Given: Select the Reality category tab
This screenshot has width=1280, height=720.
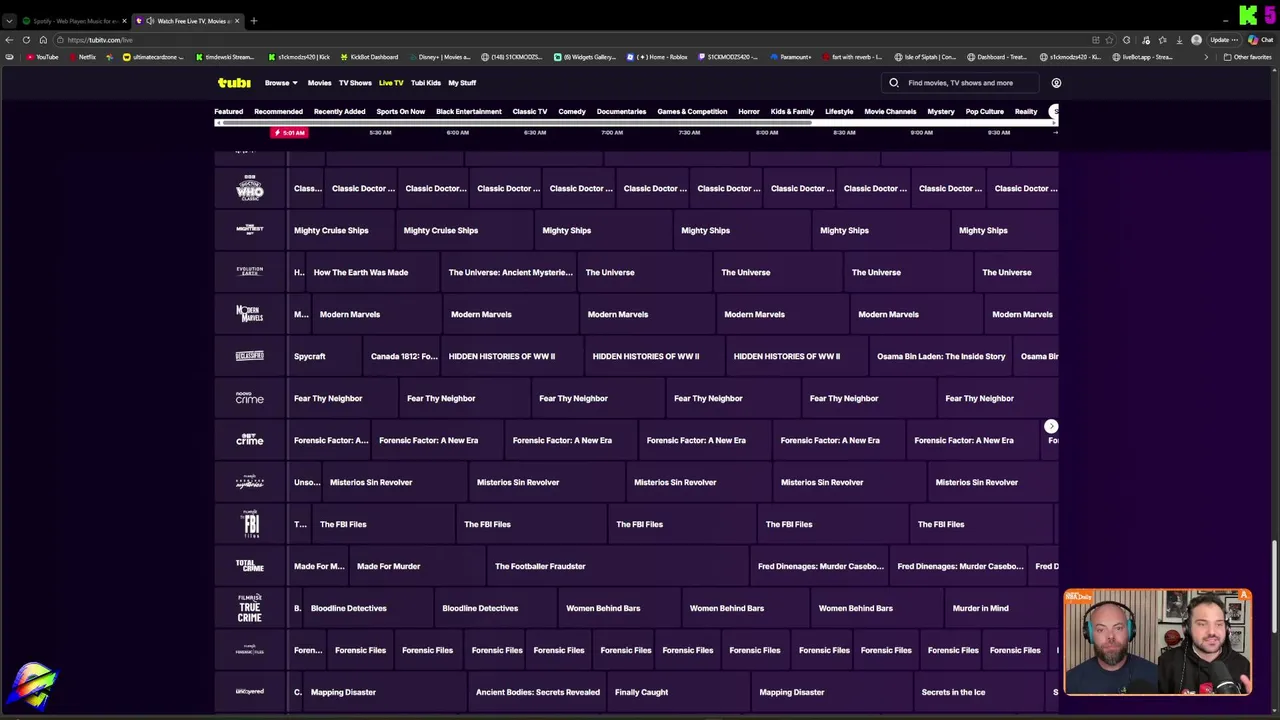Looking at the screenshot, I should pos(1026,112).
